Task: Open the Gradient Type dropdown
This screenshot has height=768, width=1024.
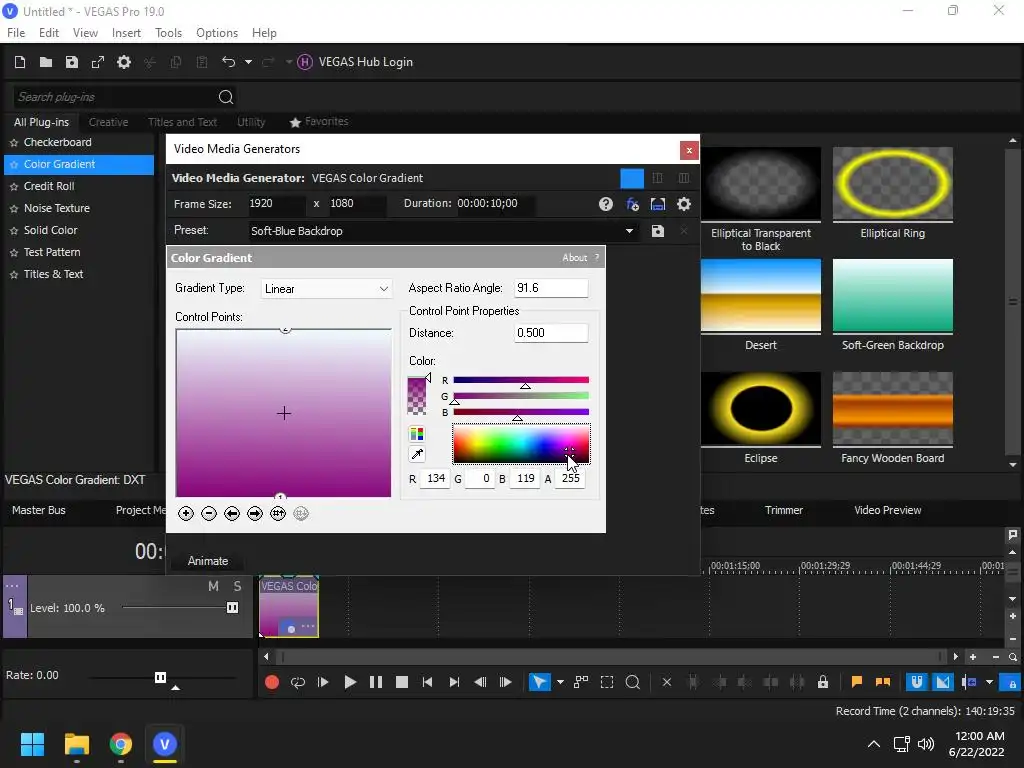Action: (x=326, y=289)
